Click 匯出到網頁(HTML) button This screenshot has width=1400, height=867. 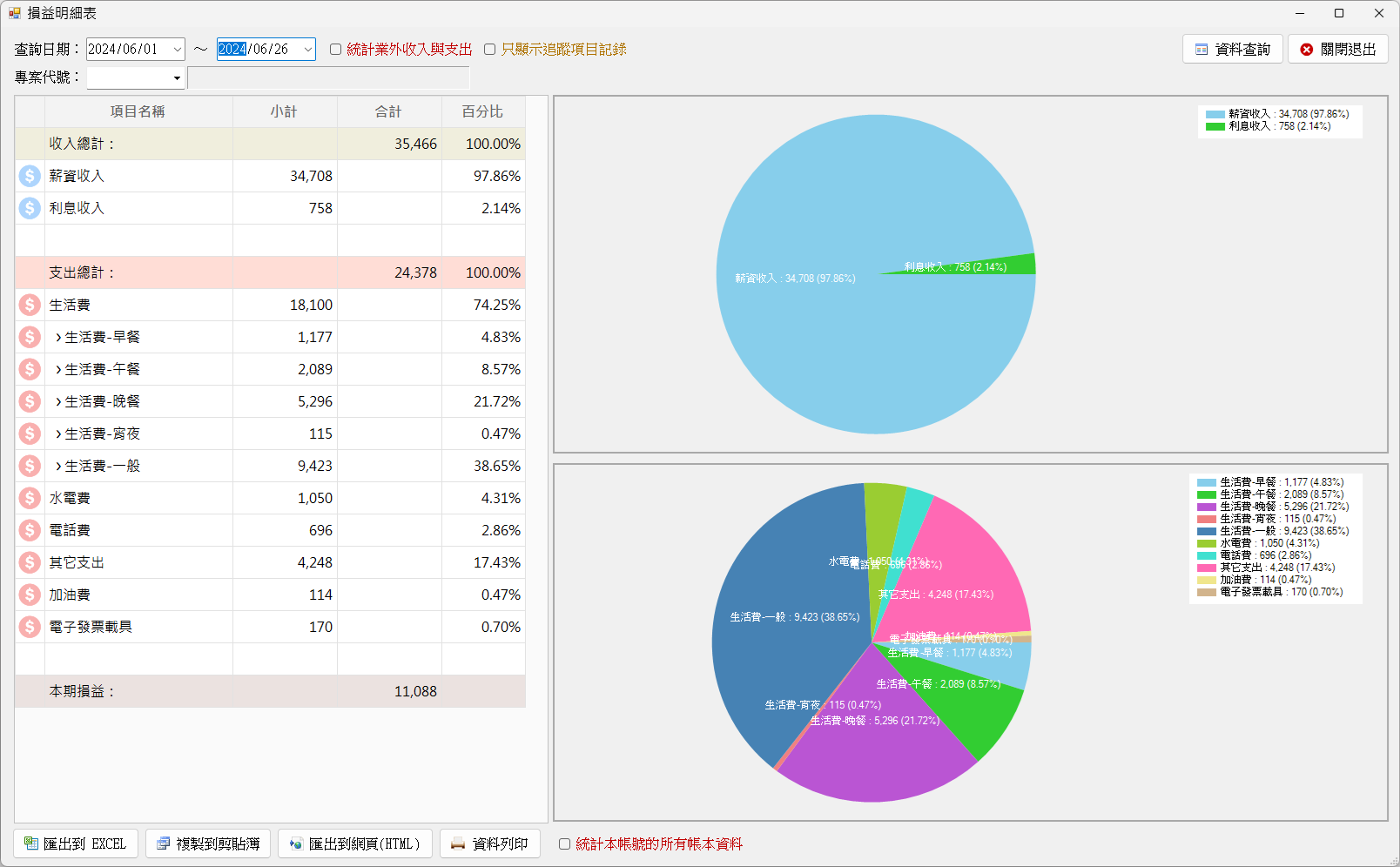tap(355, 843)
